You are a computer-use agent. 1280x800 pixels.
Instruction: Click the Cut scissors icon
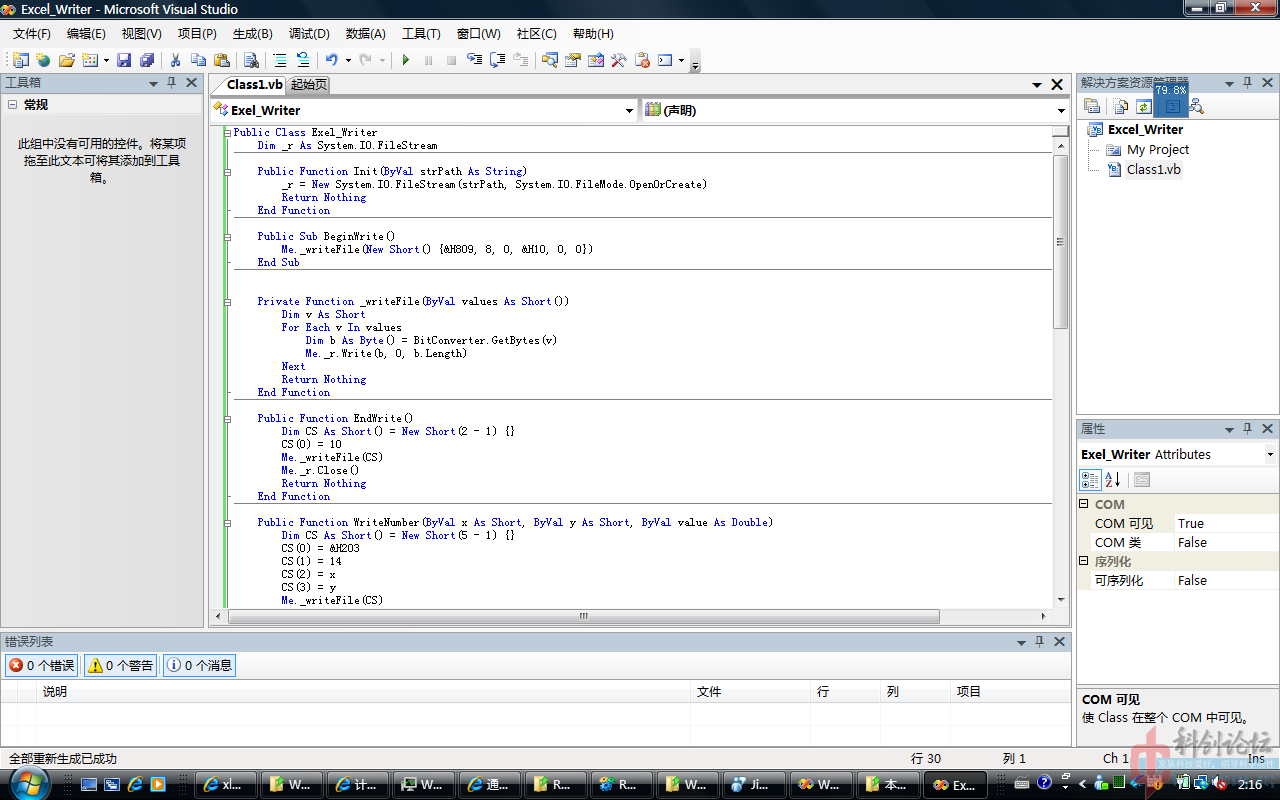[x=175, y=60]
